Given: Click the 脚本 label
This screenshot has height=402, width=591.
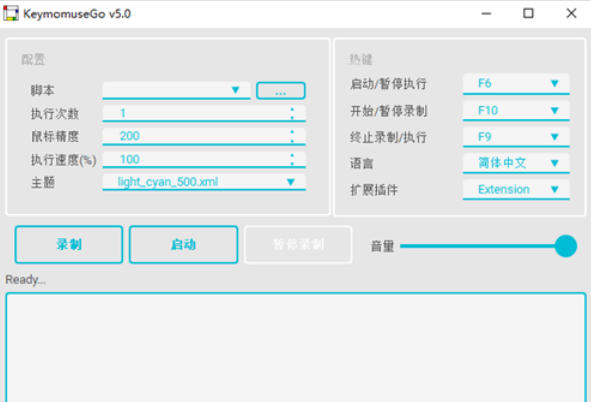Looking at the screenshot, I should pyautogui.click(x=43, y=90).
